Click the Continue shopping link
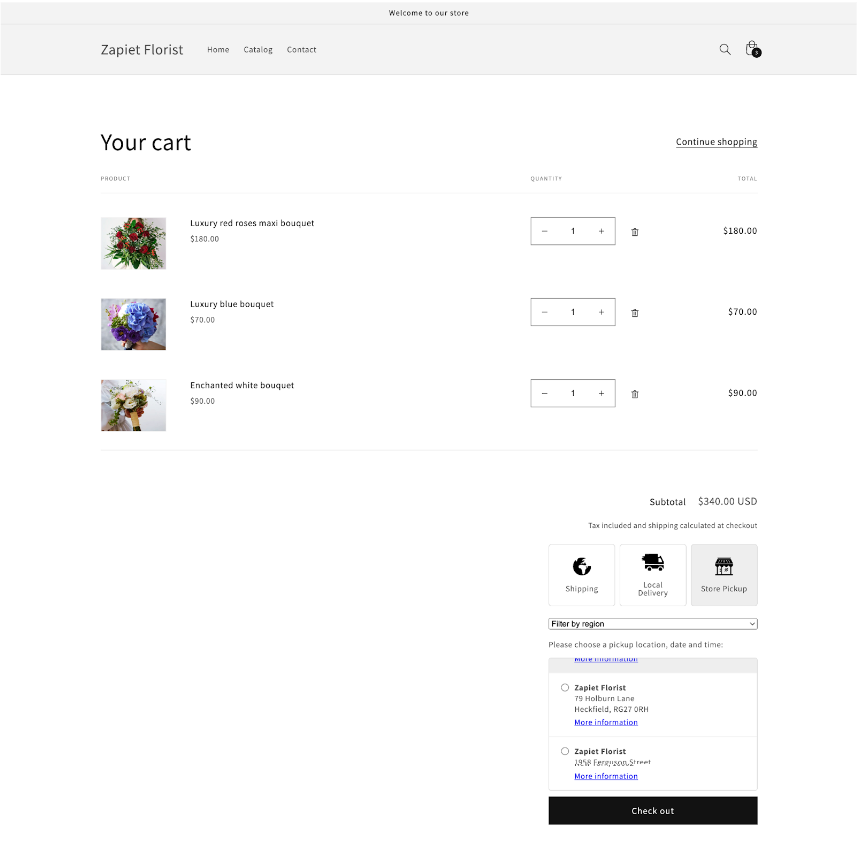This screenshot has height=850, width=858. (x=716, y=142)
